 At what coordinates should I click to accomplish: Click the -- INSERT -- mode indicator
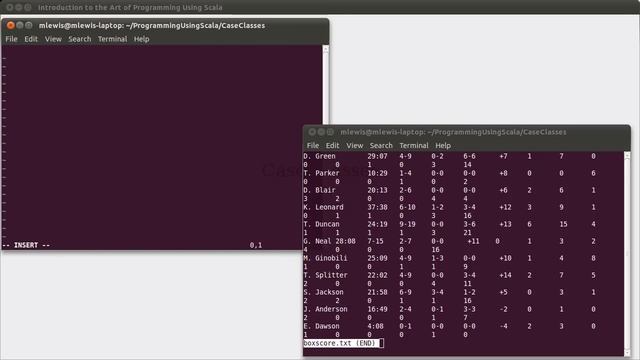pos(26,245)
